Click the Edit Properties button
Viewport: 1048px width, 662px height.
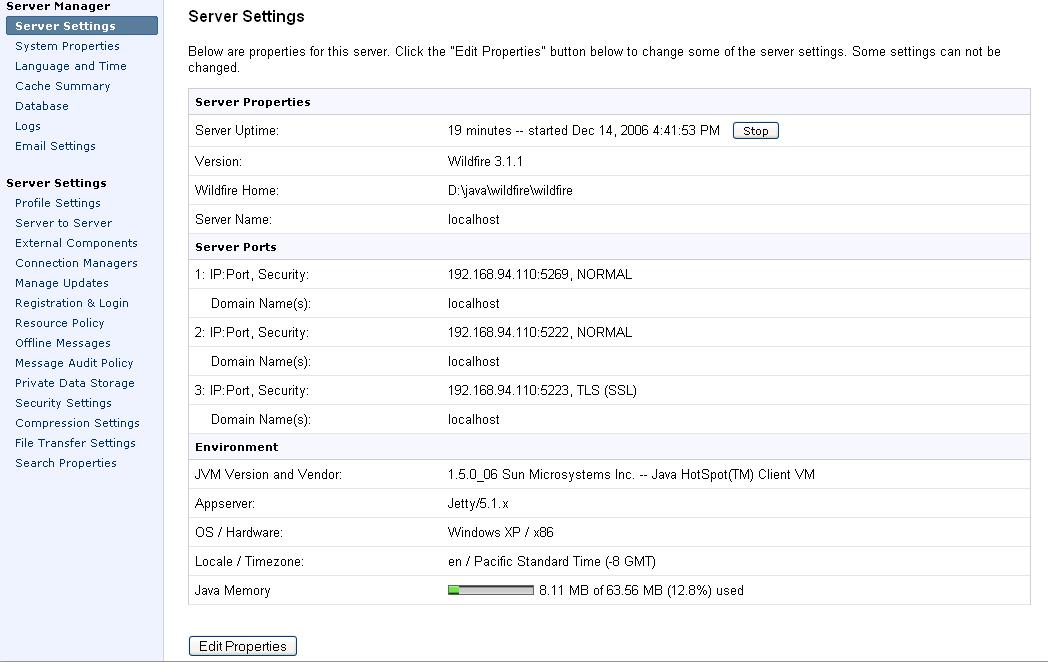pyautogui.click(x=242, y=646)
